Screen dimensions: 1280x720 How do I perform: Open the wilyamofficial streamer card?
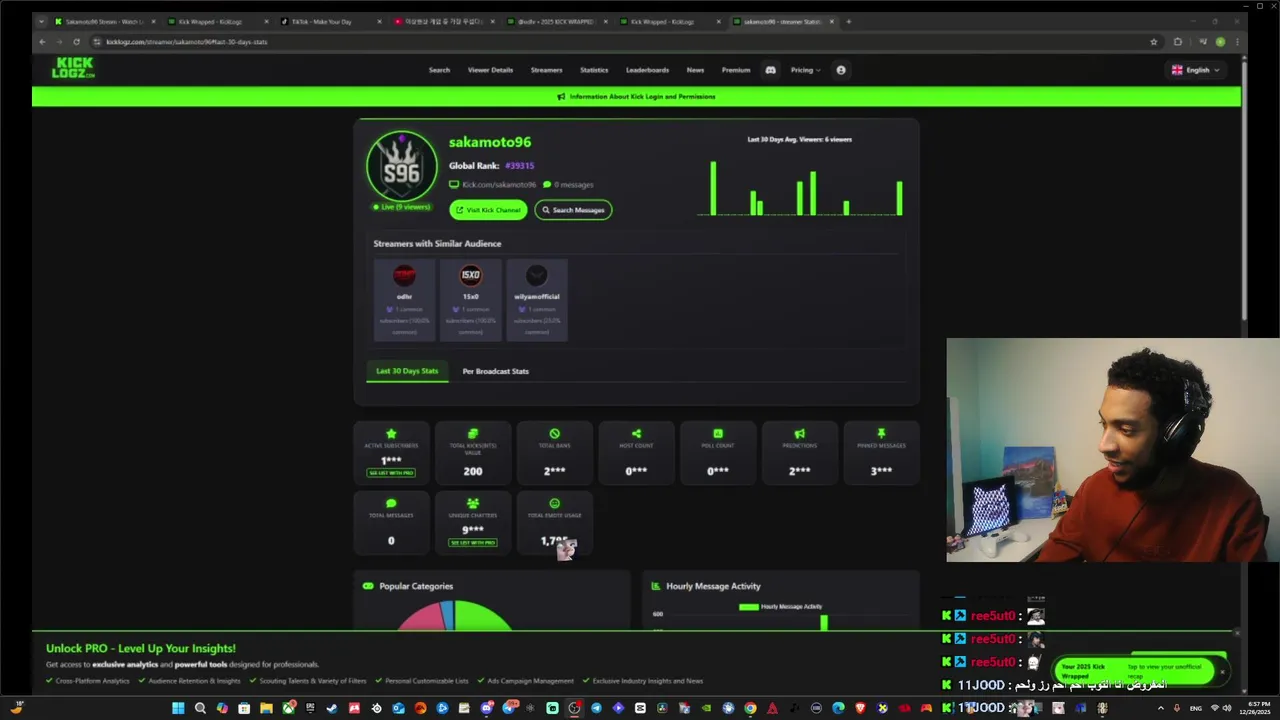[x=537, y=300]
